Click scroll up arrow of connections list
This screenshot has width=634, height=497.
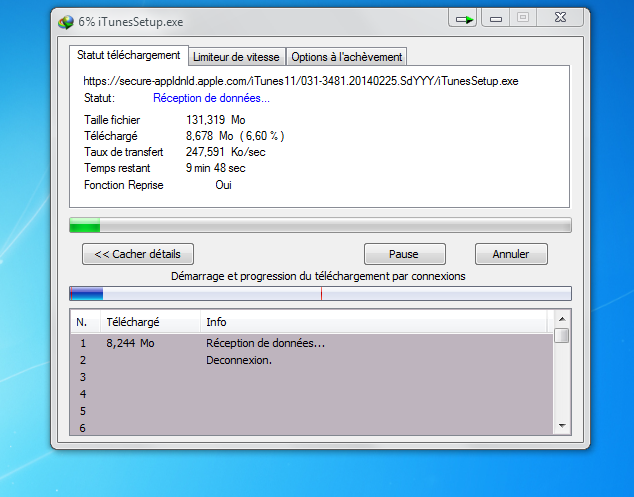tap(562, 319)
